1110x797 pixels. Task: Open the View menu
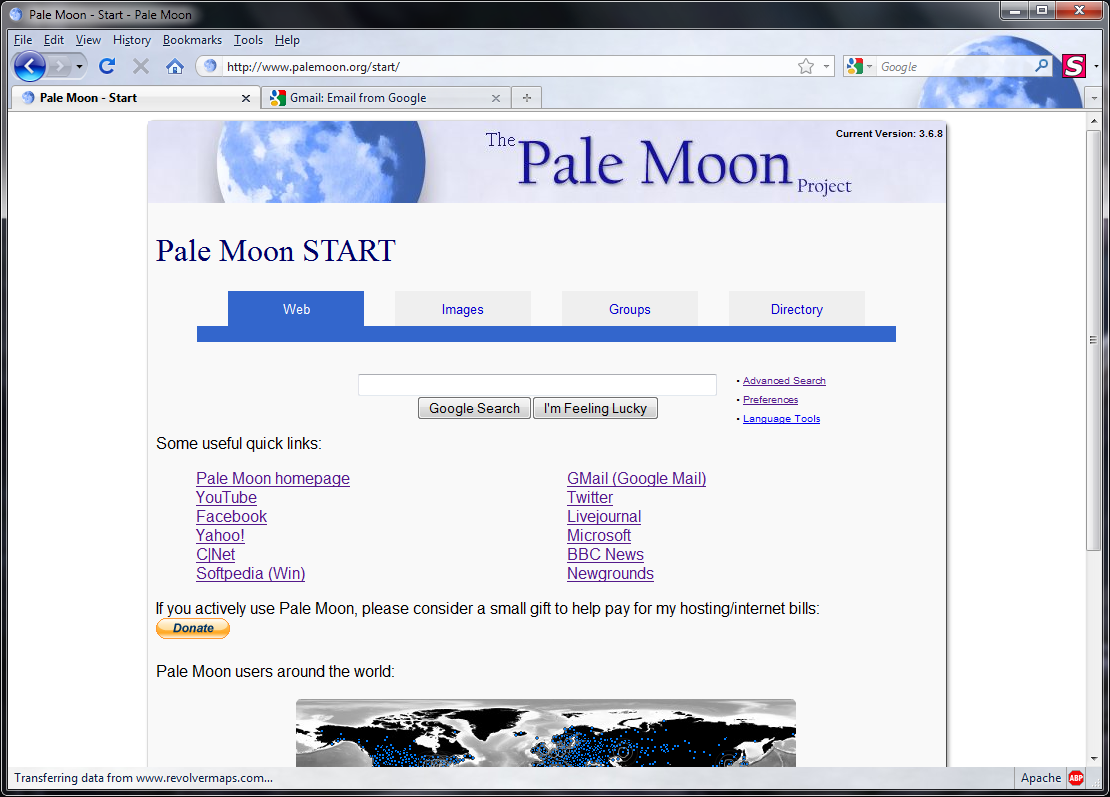(x=88, y=40)
